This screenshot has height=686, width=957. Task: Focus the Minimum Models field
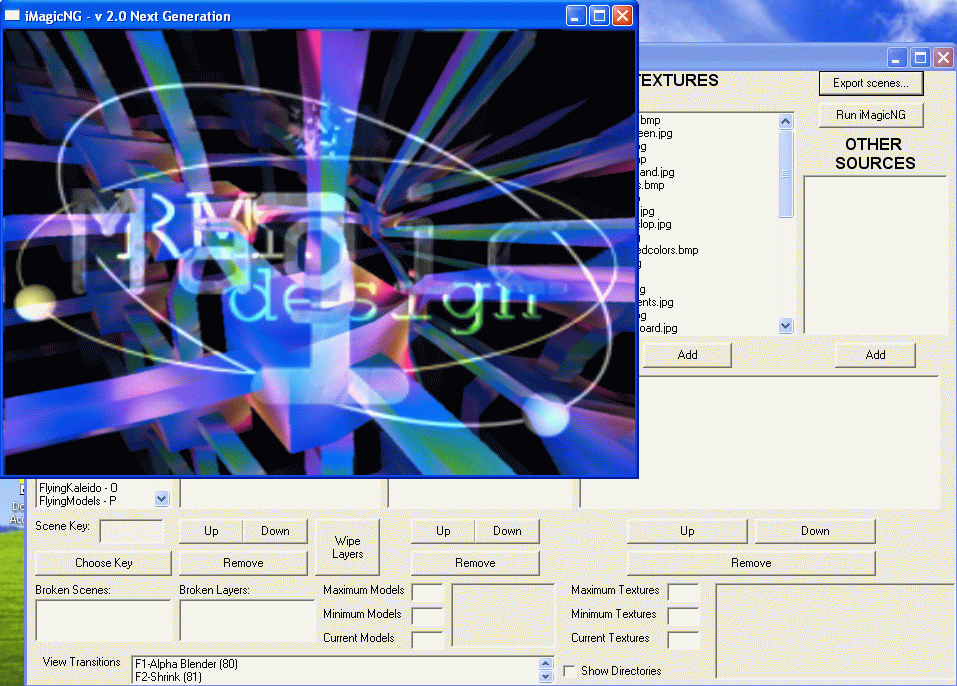click(428, 616)
